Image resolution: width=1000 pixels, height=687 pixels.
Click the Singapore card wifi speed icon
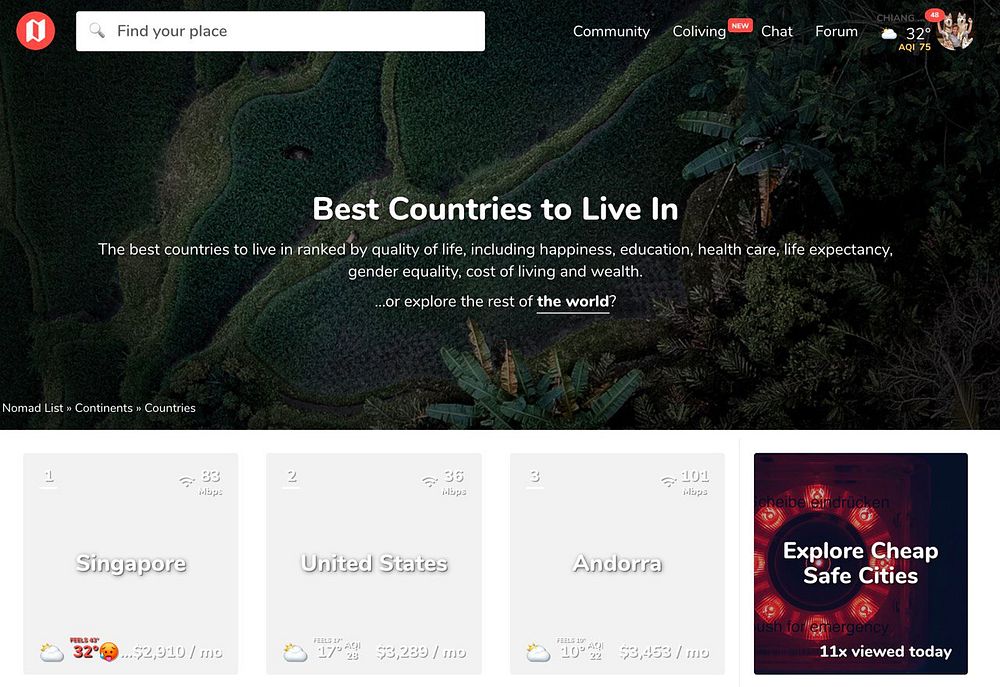(187, 482)
